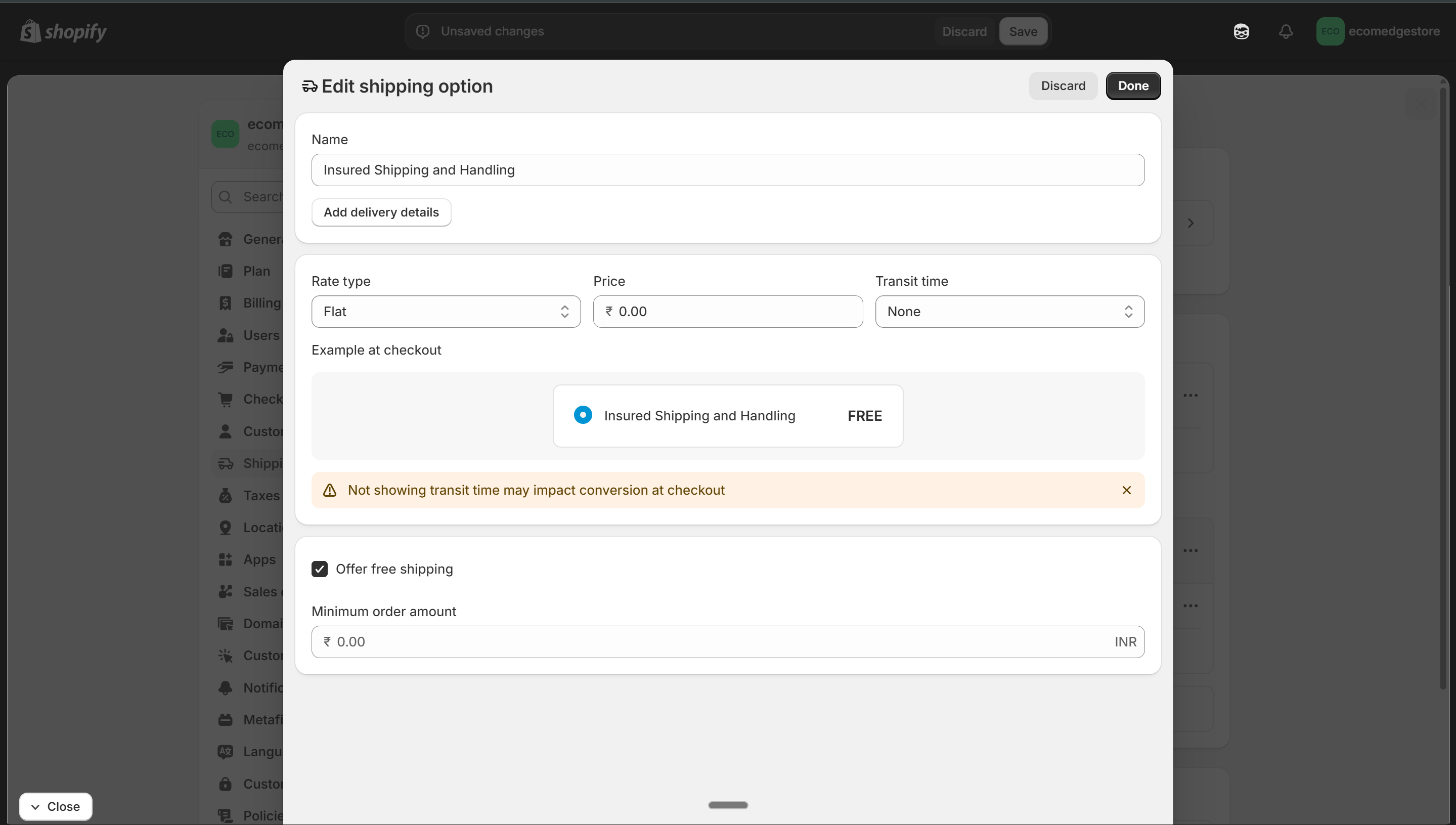Open Checkout settings via cart icon

point(226,399)
